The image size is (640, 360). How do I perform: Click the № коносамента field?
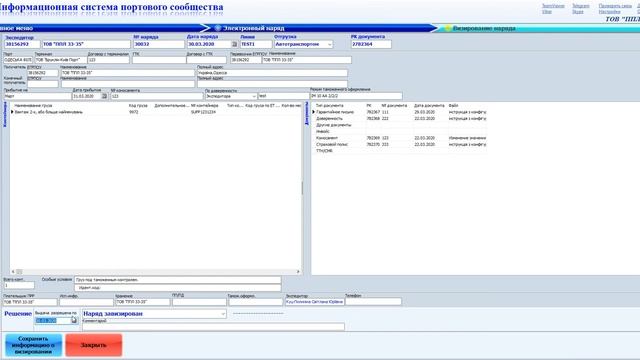click(x=157, y=96)
